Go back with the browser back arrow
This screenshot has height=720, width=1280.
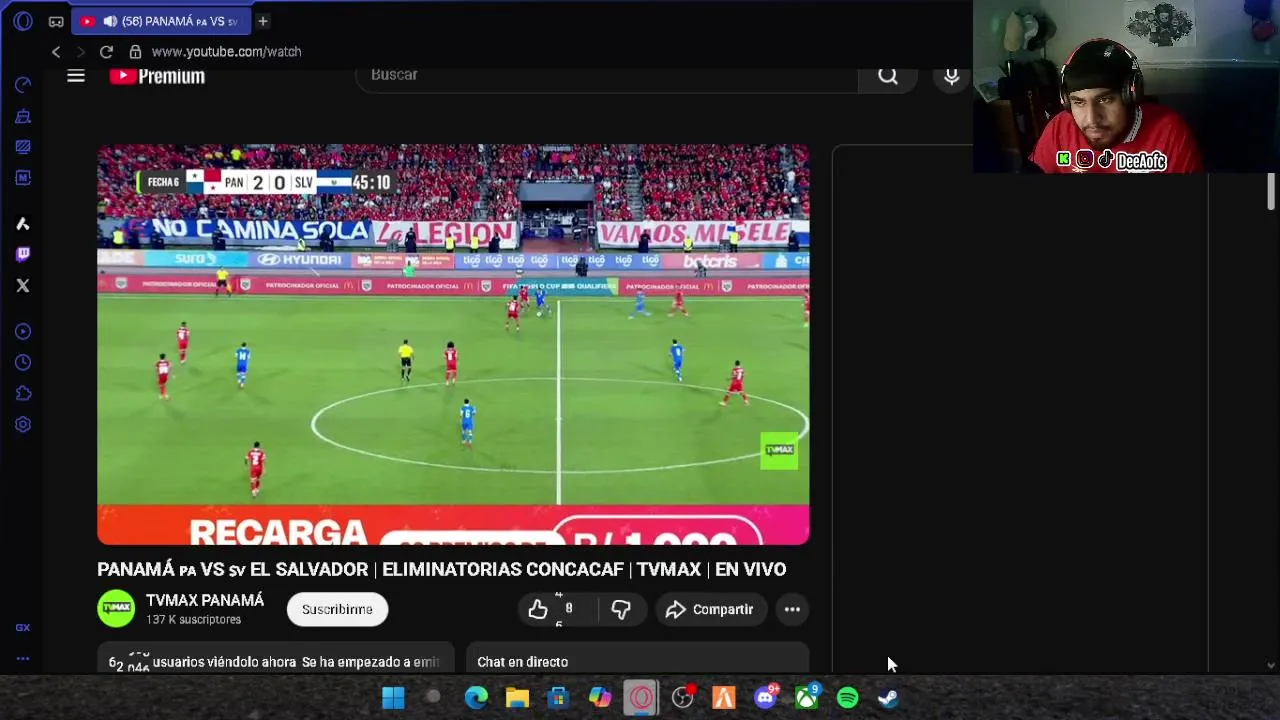click(x=56, y=52)
